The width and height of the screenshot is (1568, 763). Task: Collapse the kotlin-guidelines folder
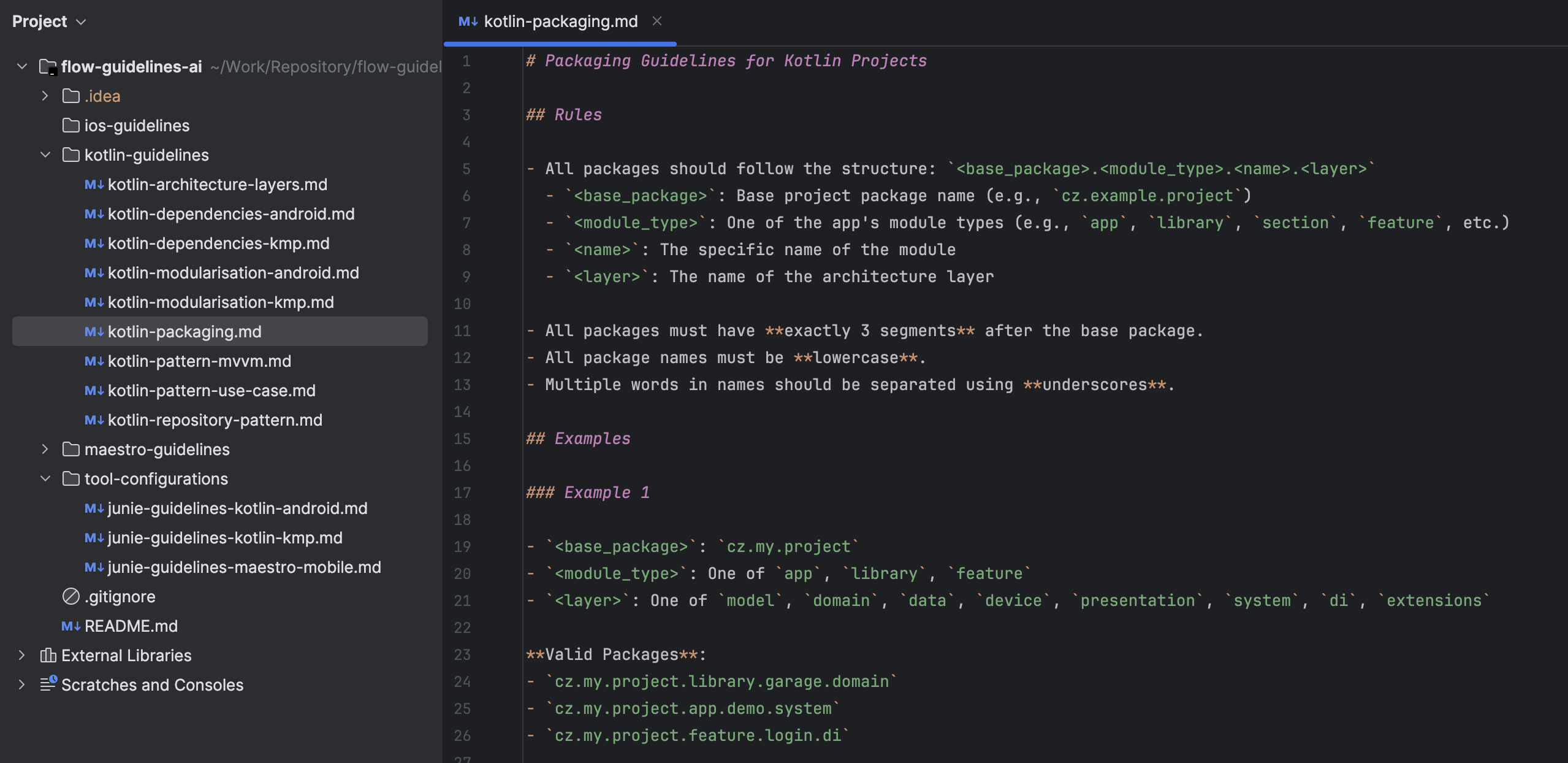[45, 155]
